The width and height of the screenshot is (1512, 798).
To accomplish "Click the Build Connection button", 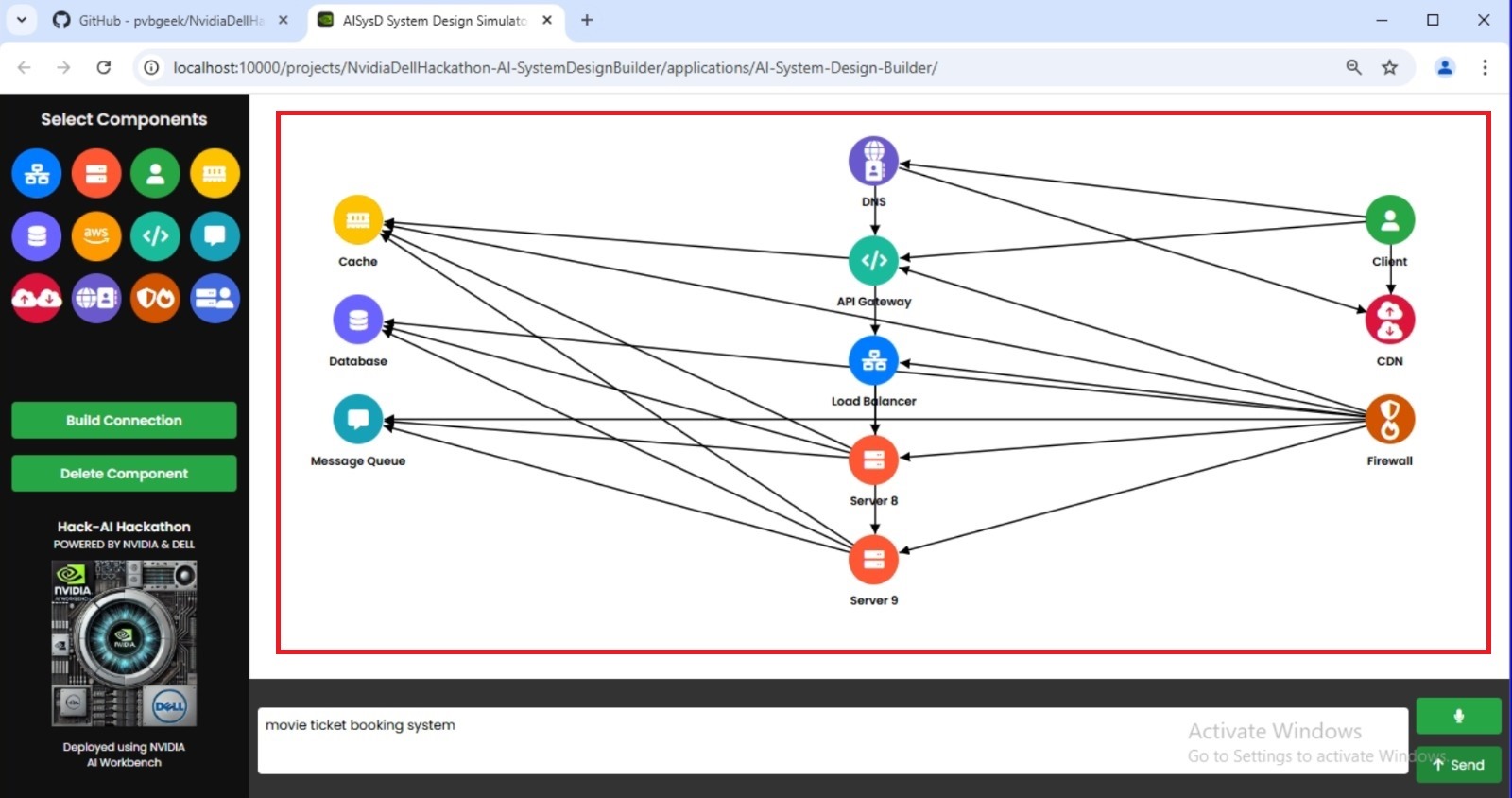I will click(124, 421).
